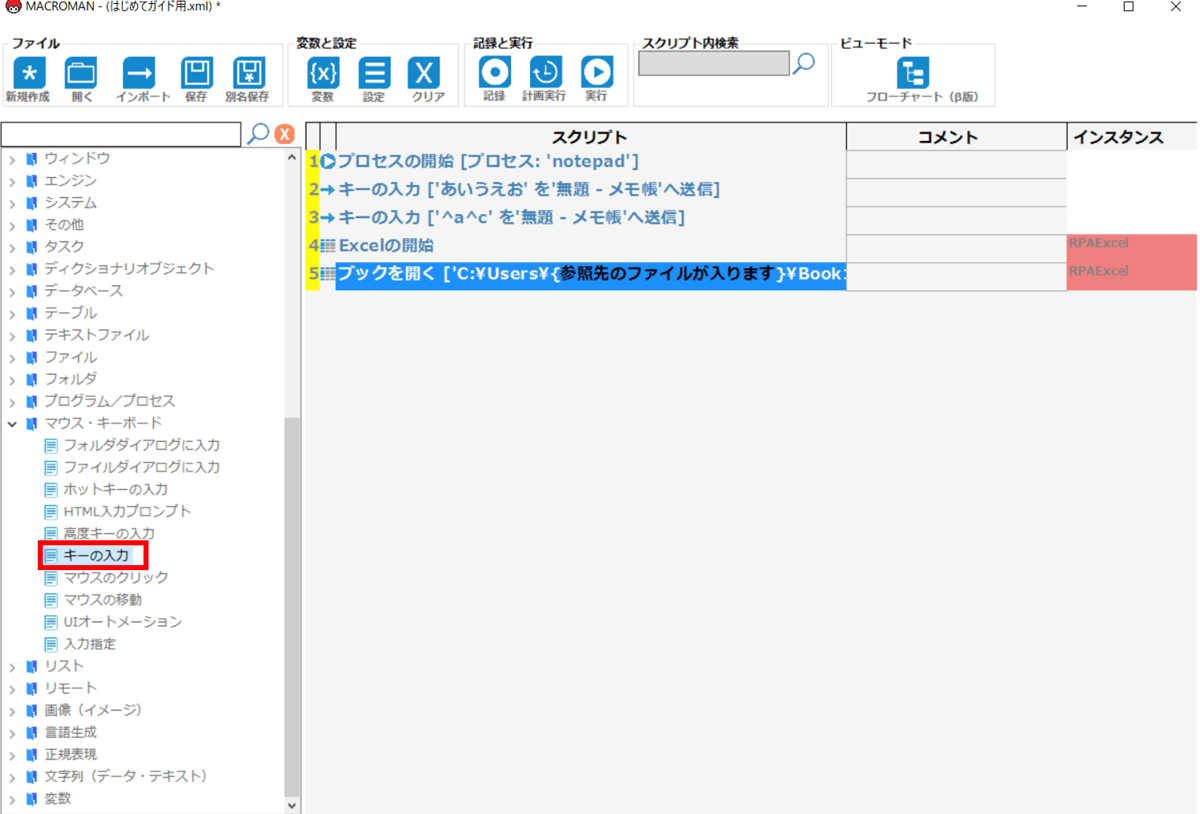Select script row sending '^a^c' to メモ帳
The width and height of the screenshot is (1200, 814).
(x=591, y=217)
